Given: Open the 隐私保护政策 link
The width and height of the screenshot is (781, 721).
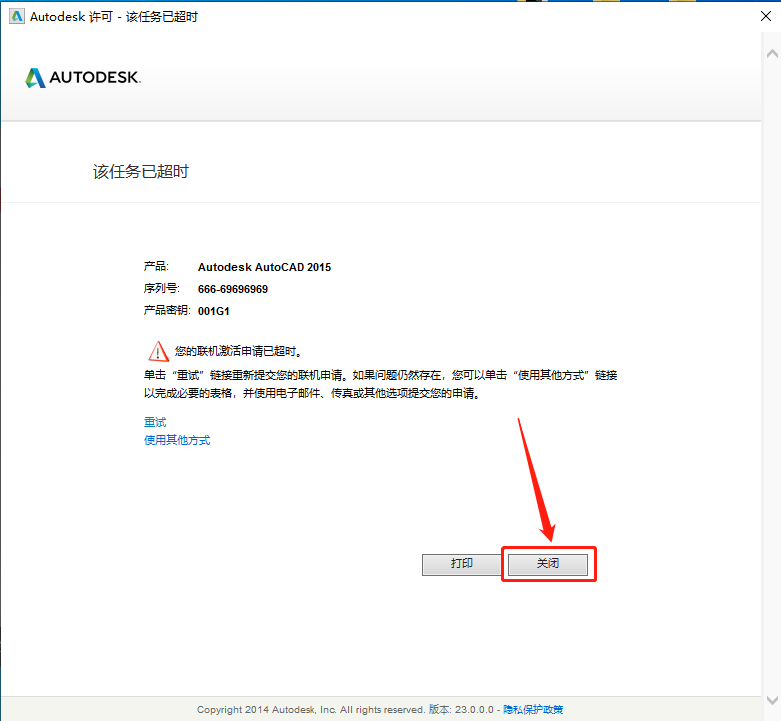Looking at the screenshot, I should [x=533, y=710].
